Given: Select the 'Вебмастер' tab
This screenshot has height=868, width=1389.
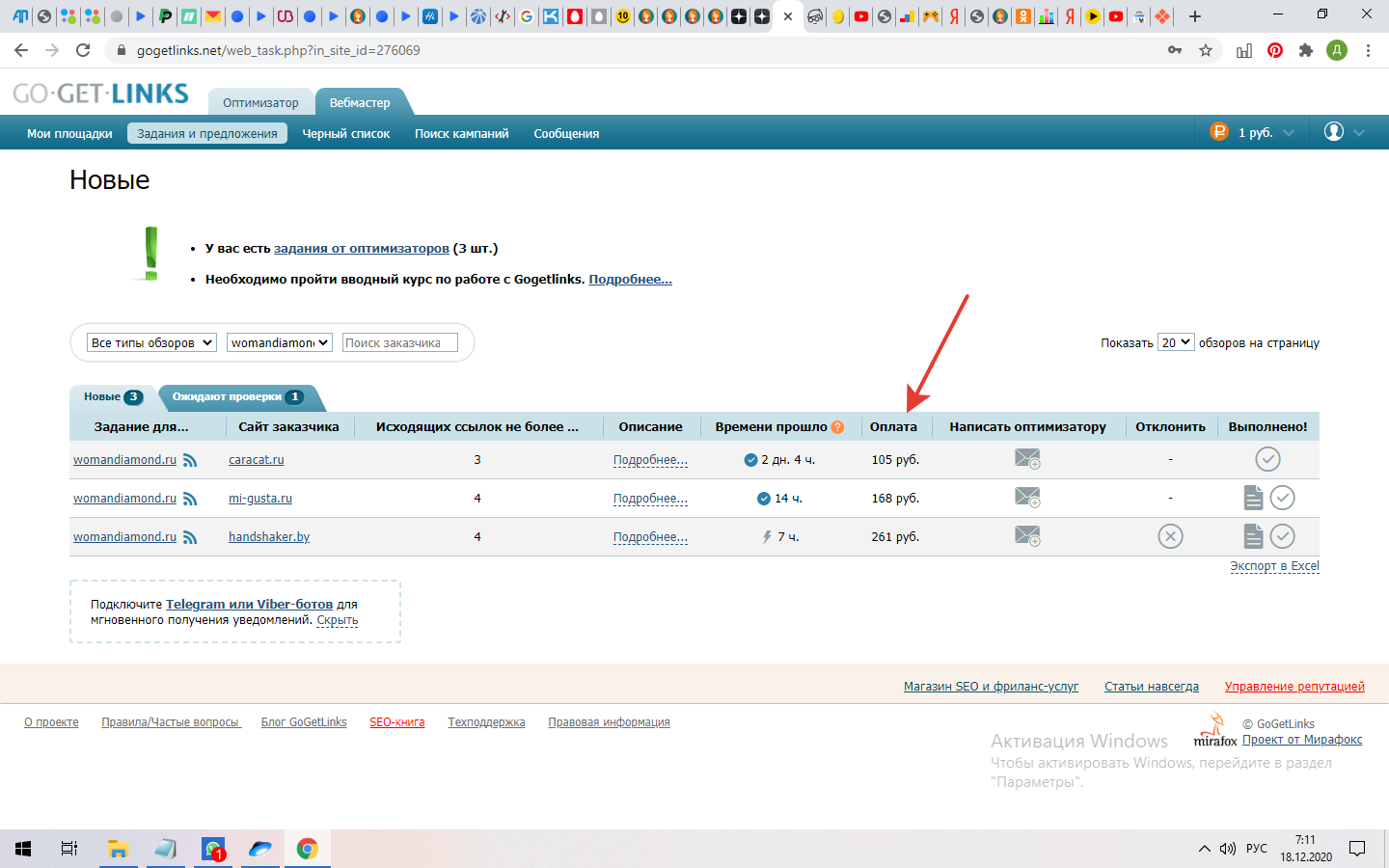Looking at the screenshot, I should 360,102.
